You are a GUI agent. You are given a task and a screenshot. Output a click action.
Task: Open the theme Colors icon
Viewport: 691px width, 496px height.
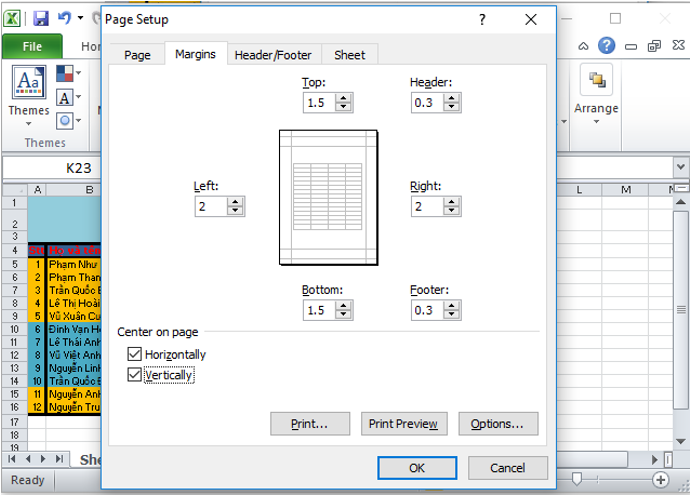66,75
